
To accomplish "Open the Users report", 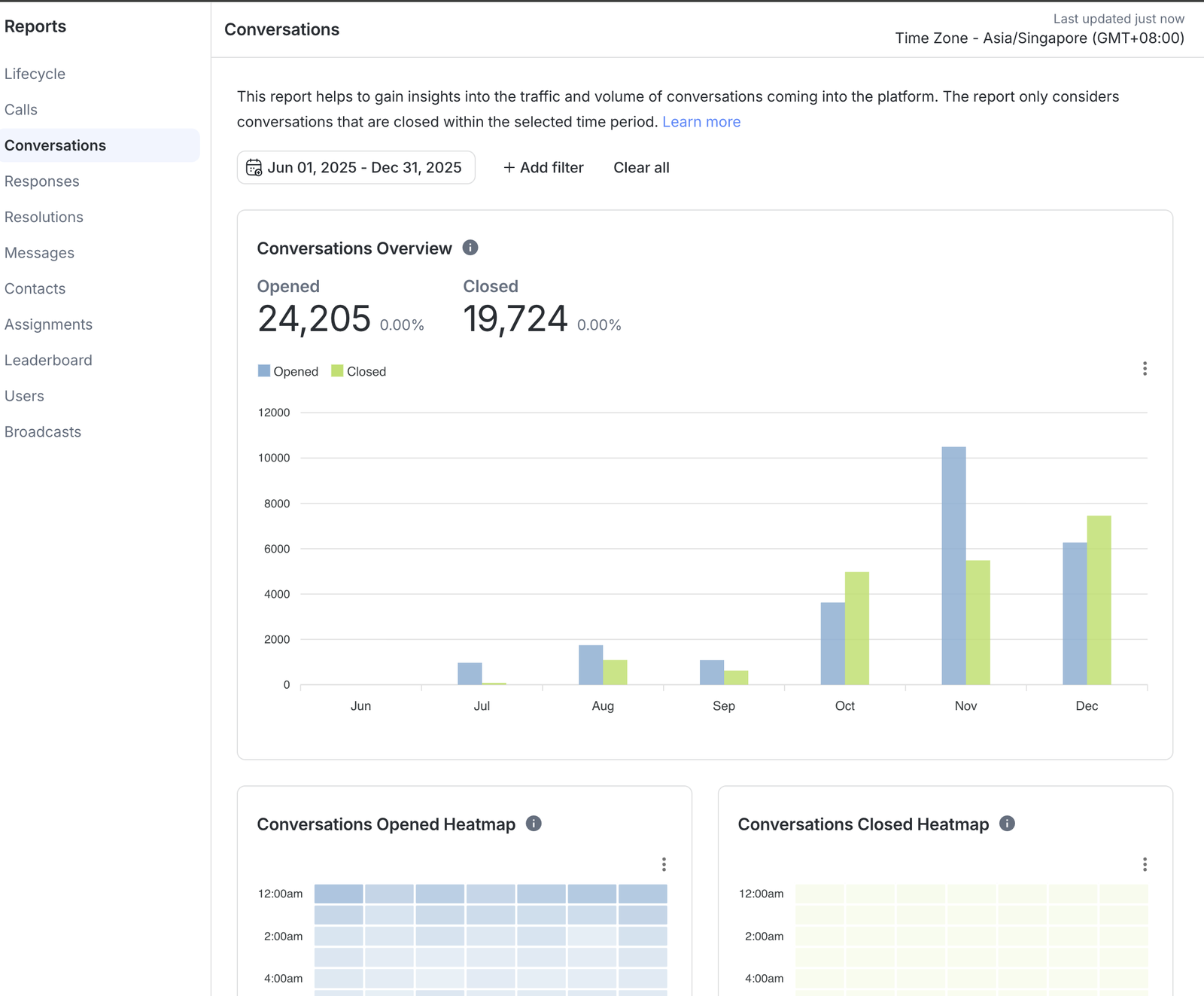I will (24, 396).
